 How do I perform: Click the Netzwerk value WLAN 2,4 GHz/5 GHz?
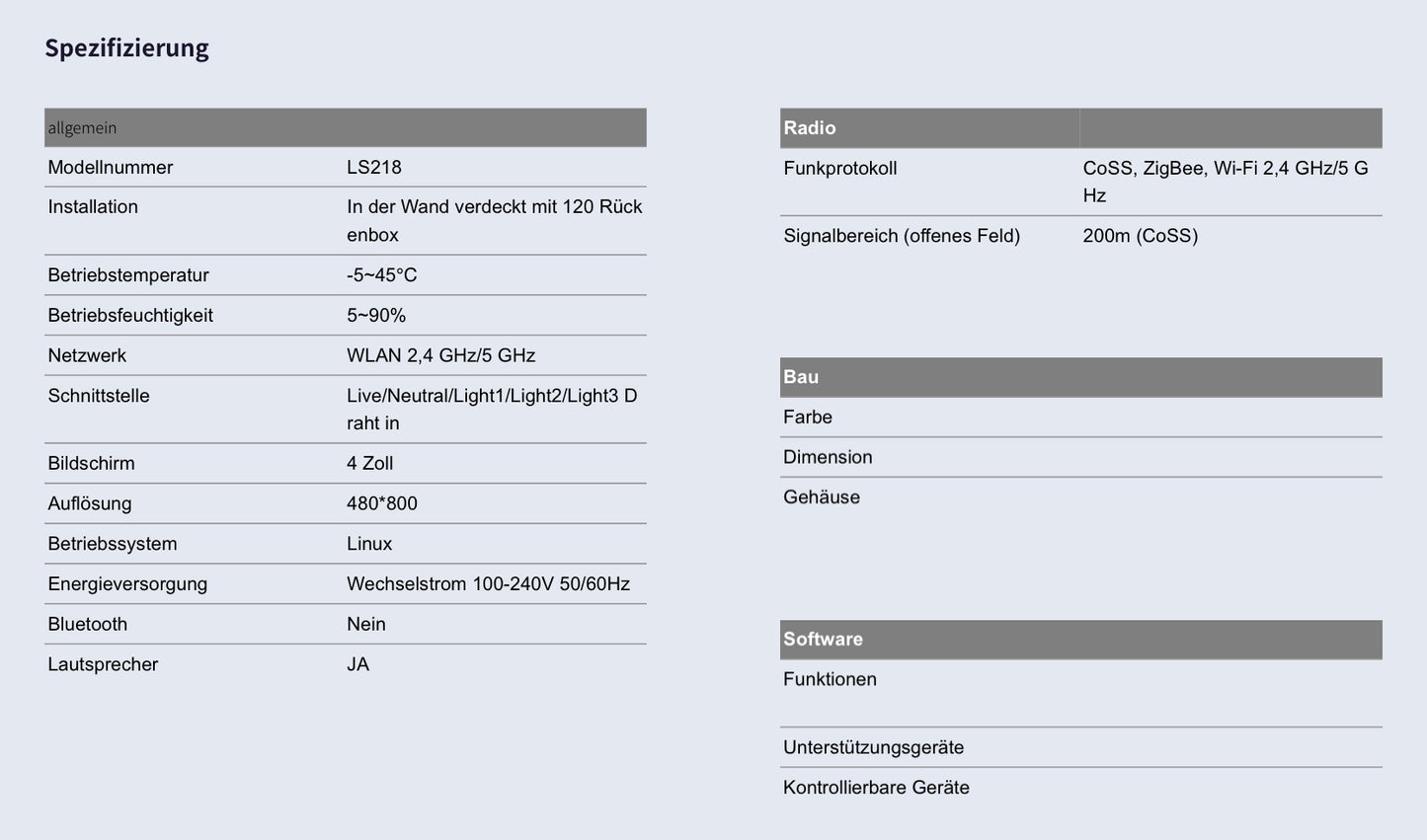pos(440,355)
